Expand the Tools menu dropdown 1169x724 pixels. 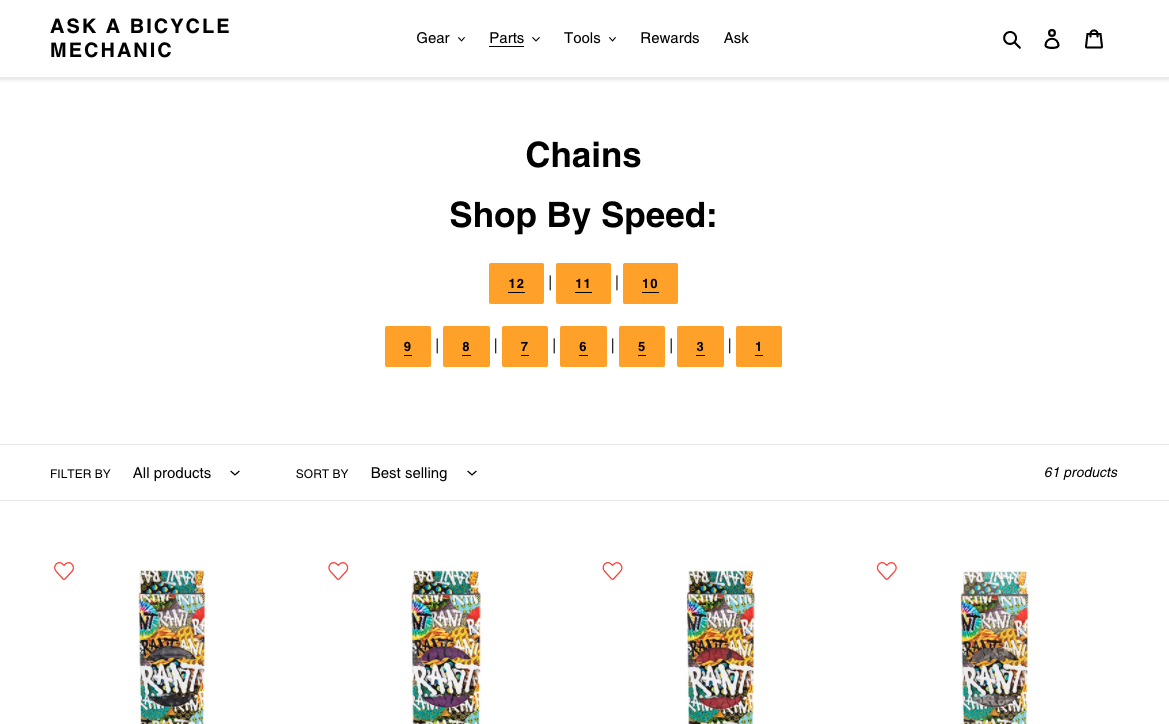tap(590, 38)
